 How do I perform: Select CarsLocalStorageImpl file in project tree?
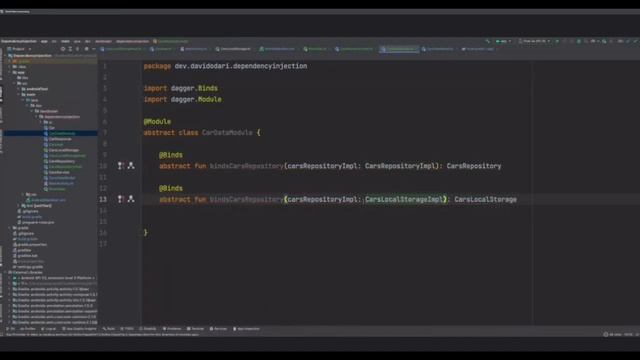65,156
